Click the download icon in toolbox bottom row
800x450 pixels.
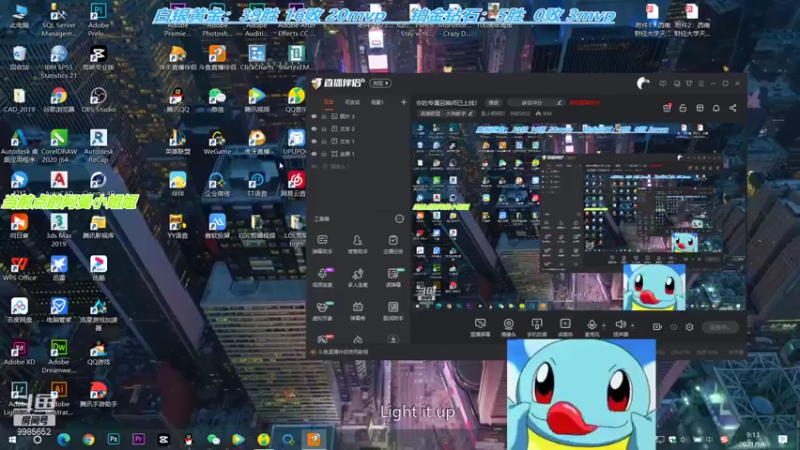(393, 339)
